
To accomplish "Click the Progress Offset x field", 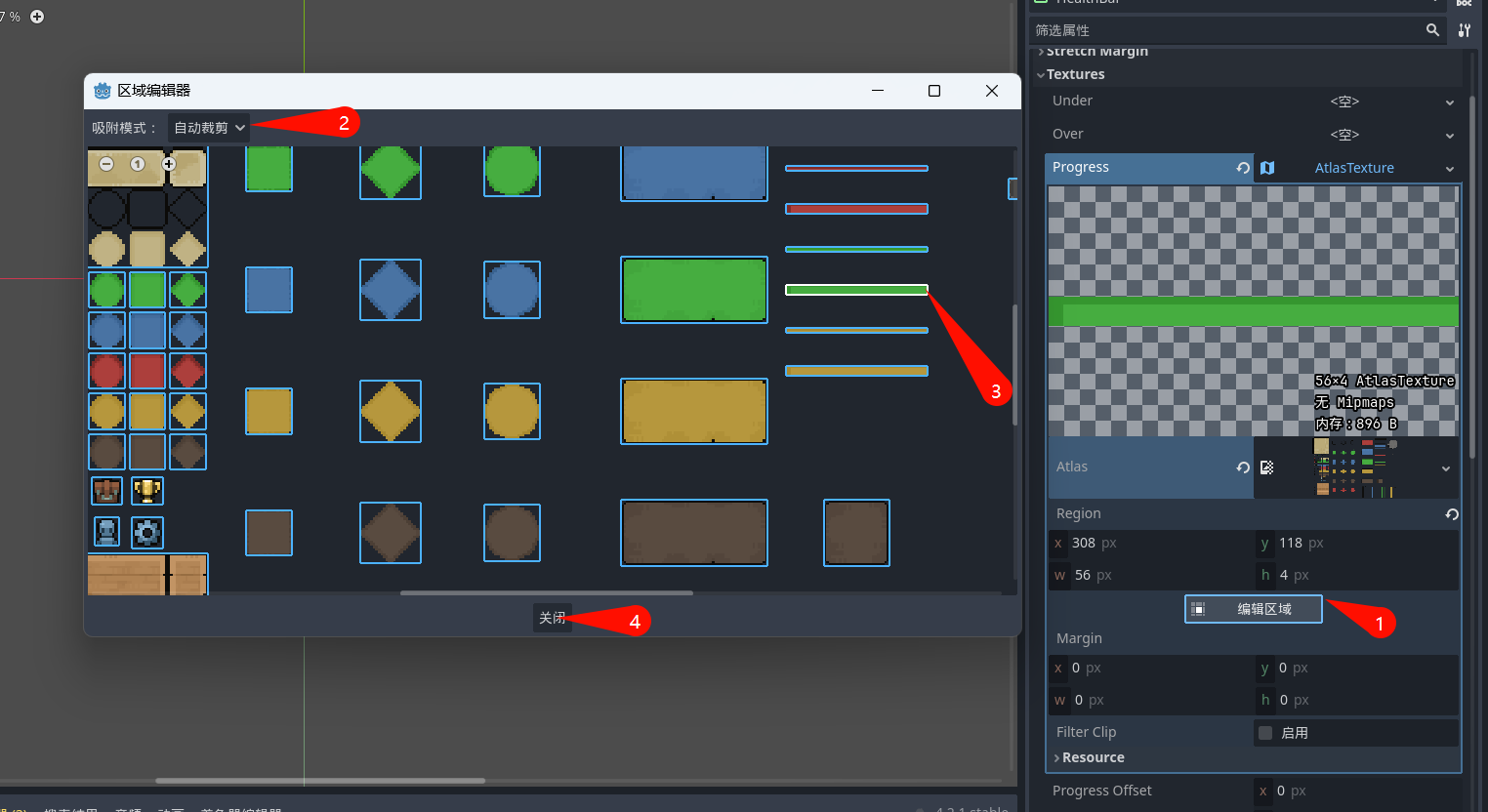I will (x=1357, y=792).
